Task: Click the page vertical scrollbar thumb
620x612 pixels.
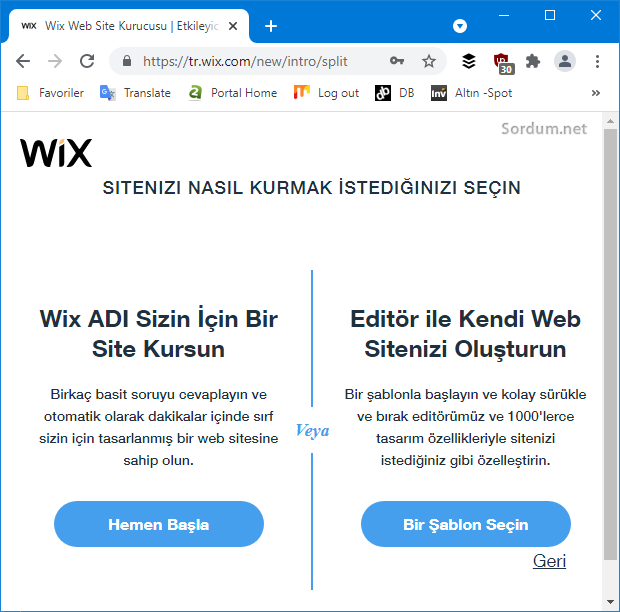Action: click(610, 344)
